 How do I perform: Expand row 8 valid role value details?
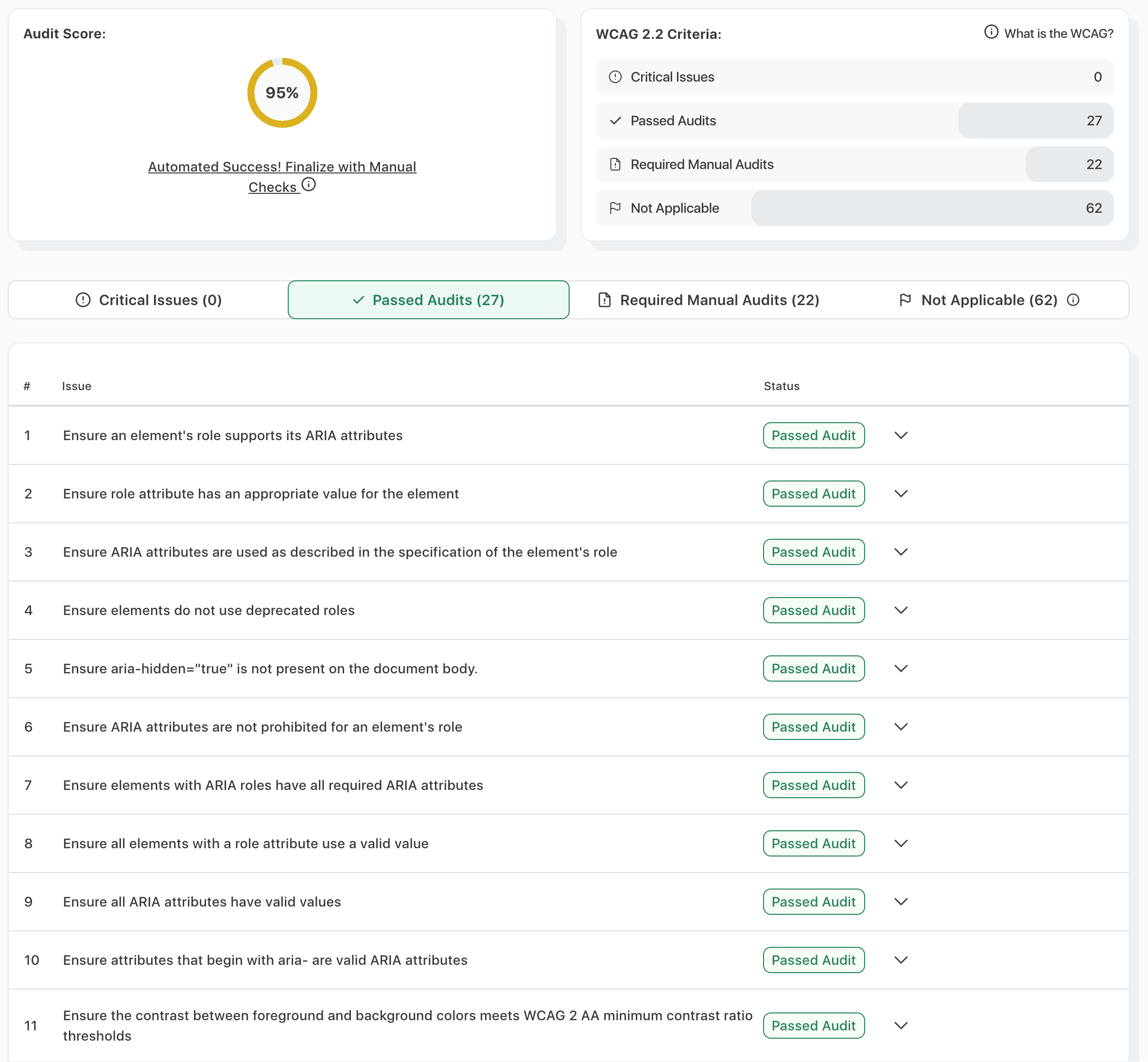[901, 843]
